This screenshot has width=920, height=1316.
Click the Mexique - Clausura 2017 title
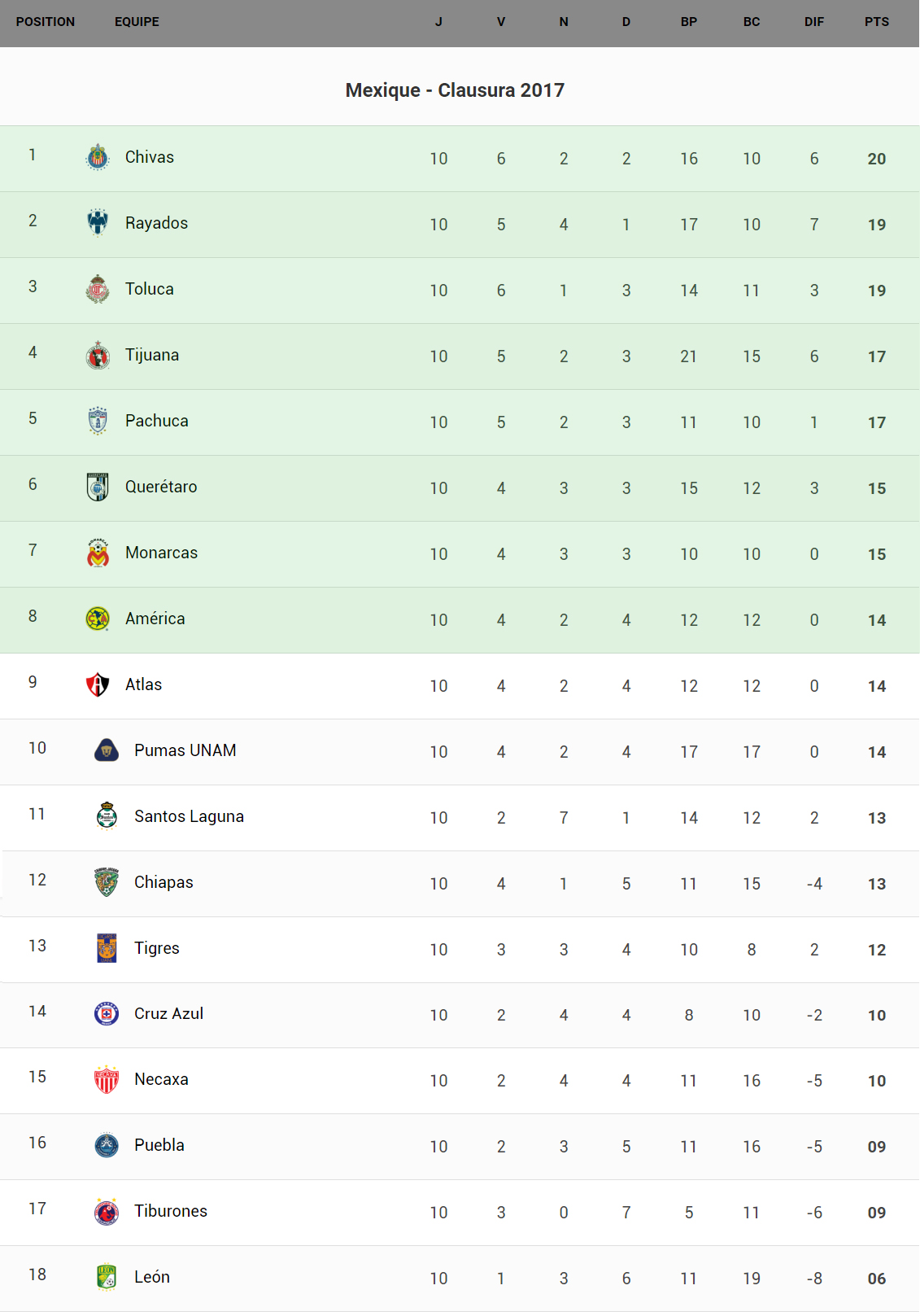455,90
